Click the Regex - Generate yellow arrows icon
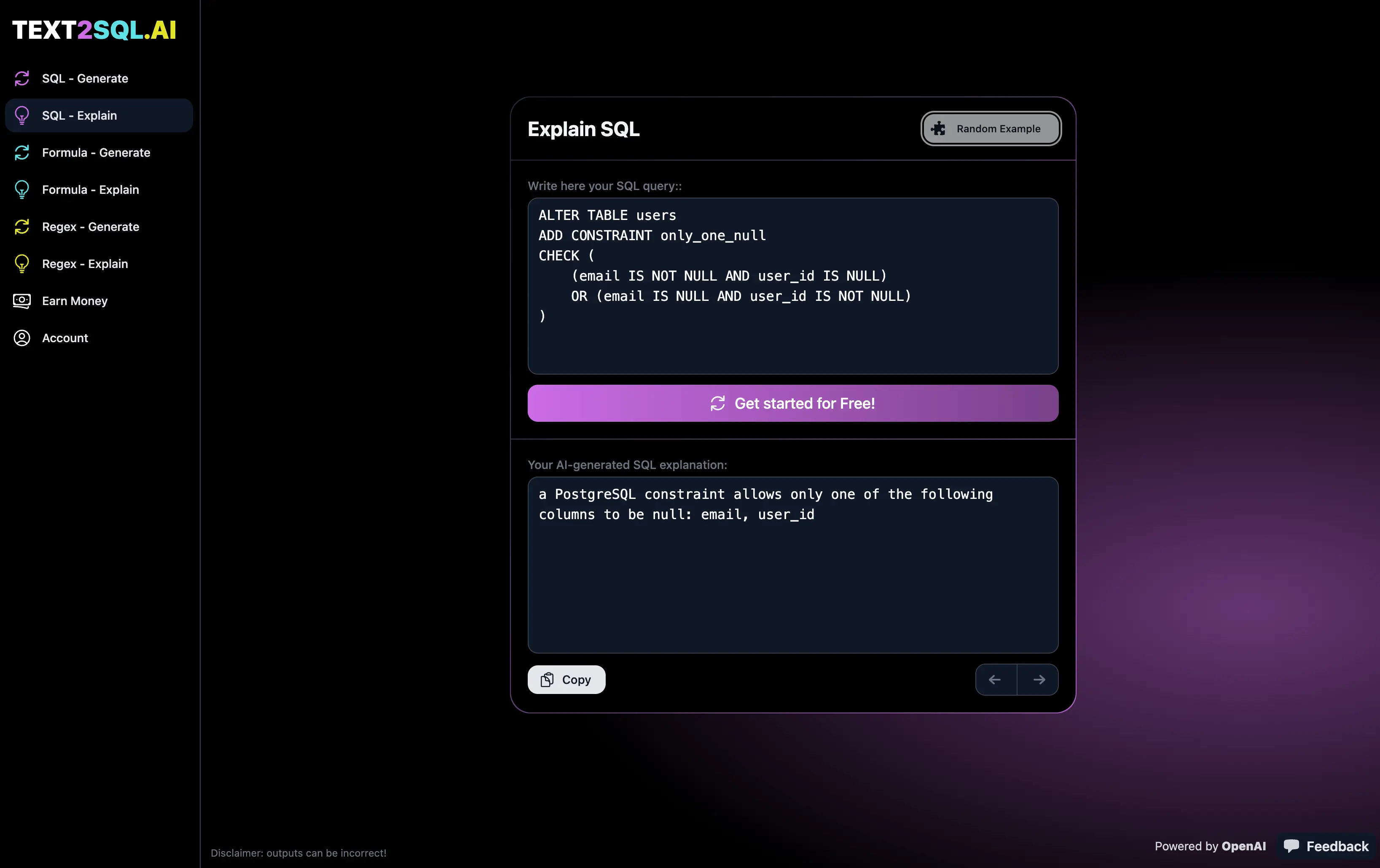The height and width of the screenshot is (868, 1380). pyautogui.click(x=22, y=227)
